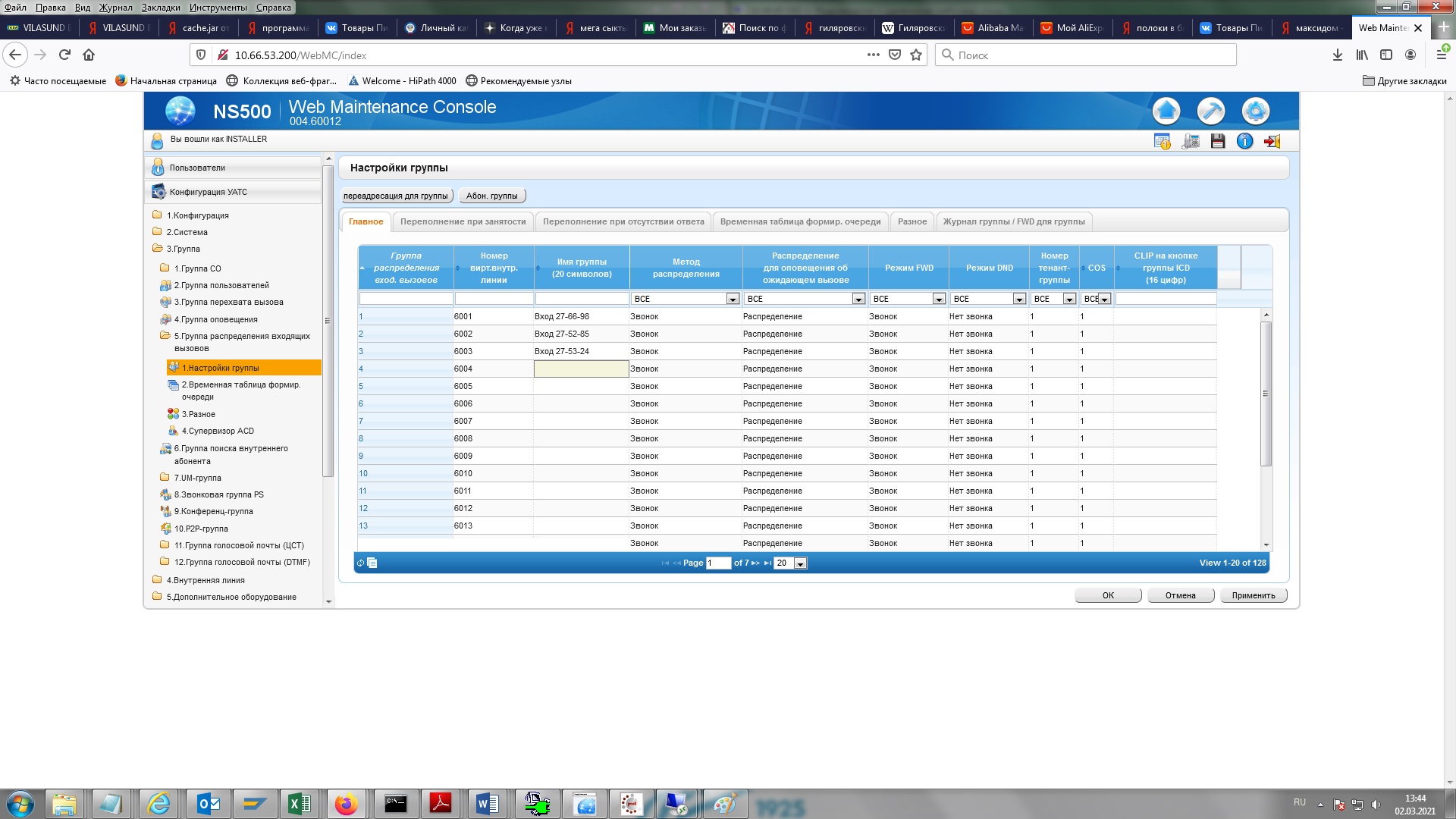Switch to Переполнение при отсутствии ответа tab

pos(623,221)
